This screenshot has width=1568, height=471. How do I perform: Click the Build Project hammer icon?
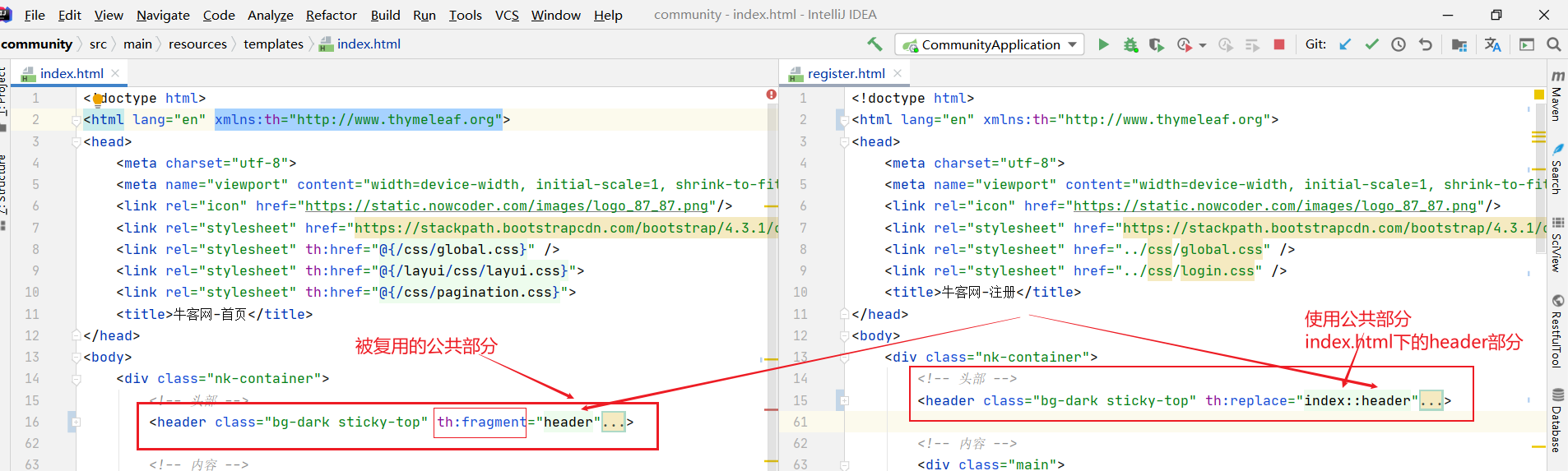click(x=874, y=44)
